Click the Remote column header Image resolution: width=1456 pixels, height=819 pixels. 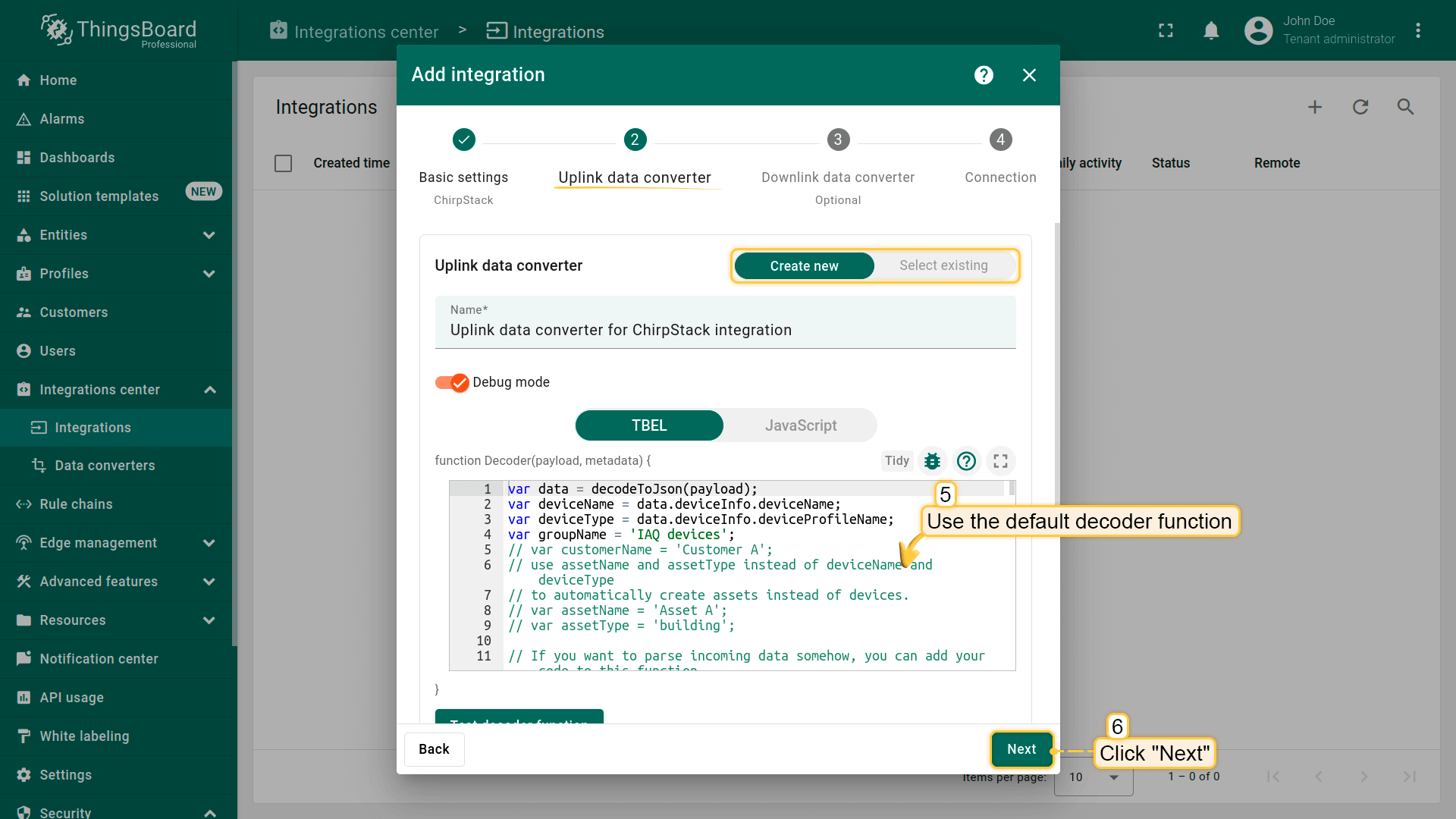[x=1276, y=163]
